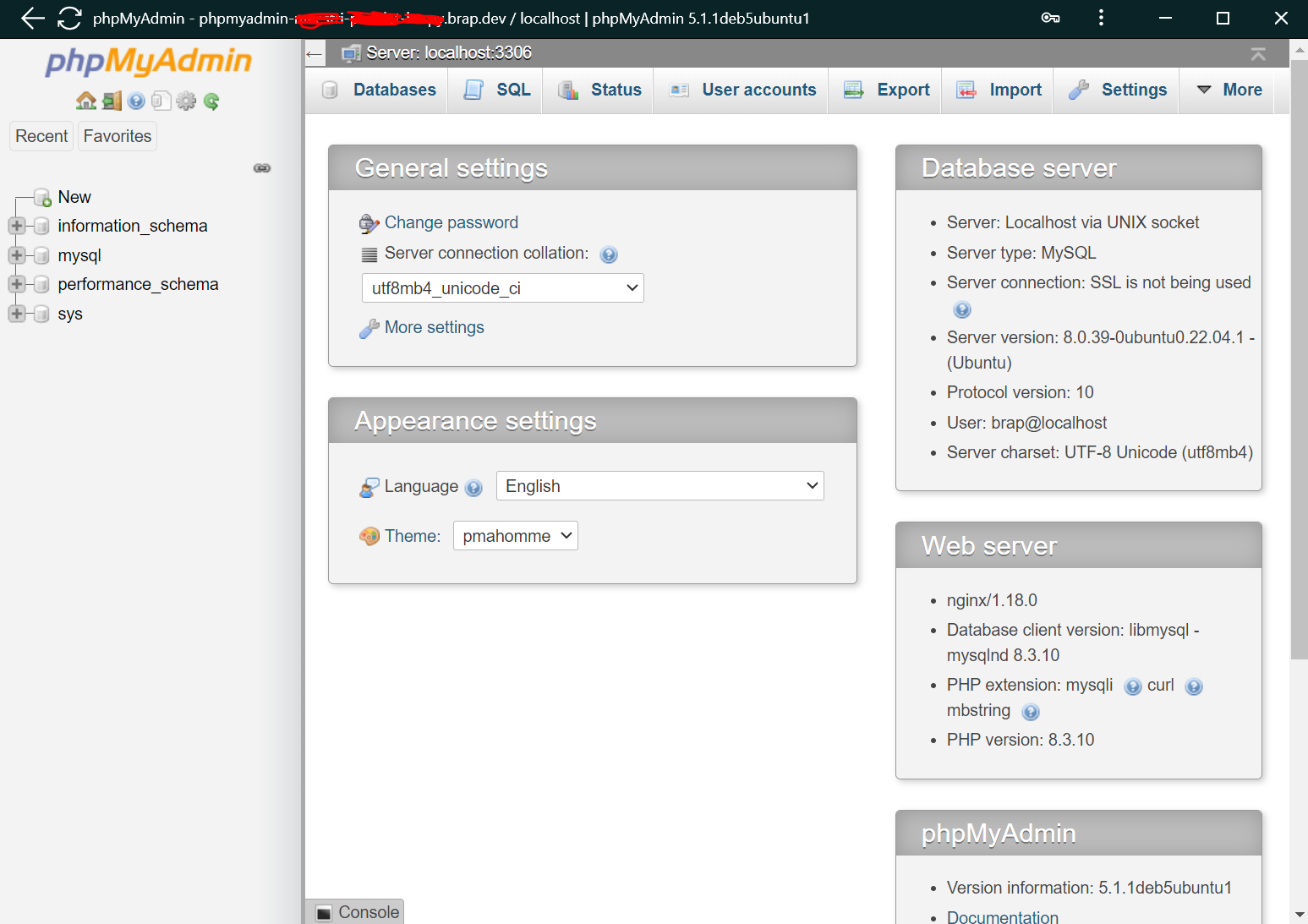This screenshot has width=1308, height=924.
Task: Open the Language dropdown showing English
Action: pyautogui.click(x=659, y=486)
